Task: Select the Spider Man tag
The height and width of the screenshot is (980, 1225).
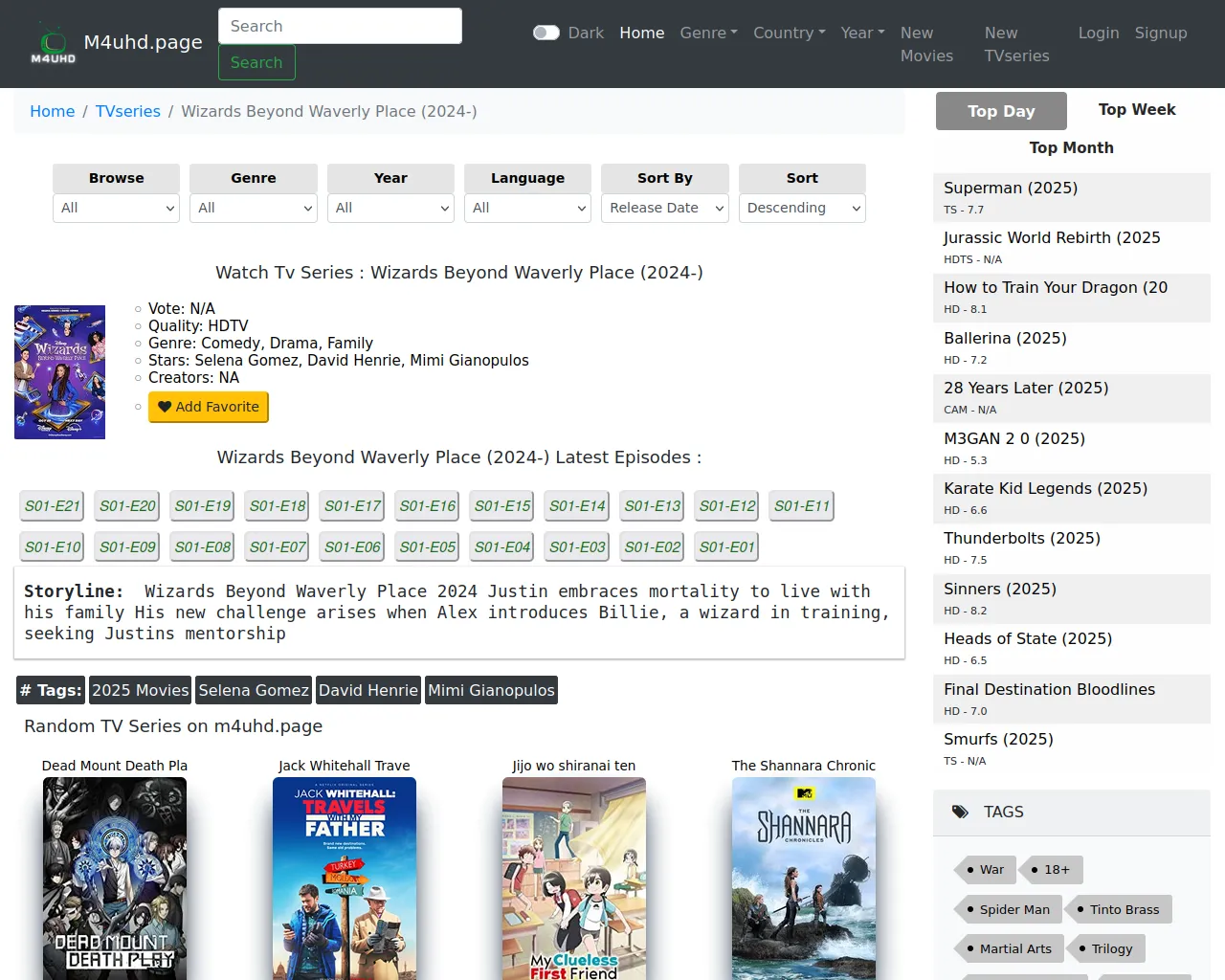Action: tap(1007, 910)
